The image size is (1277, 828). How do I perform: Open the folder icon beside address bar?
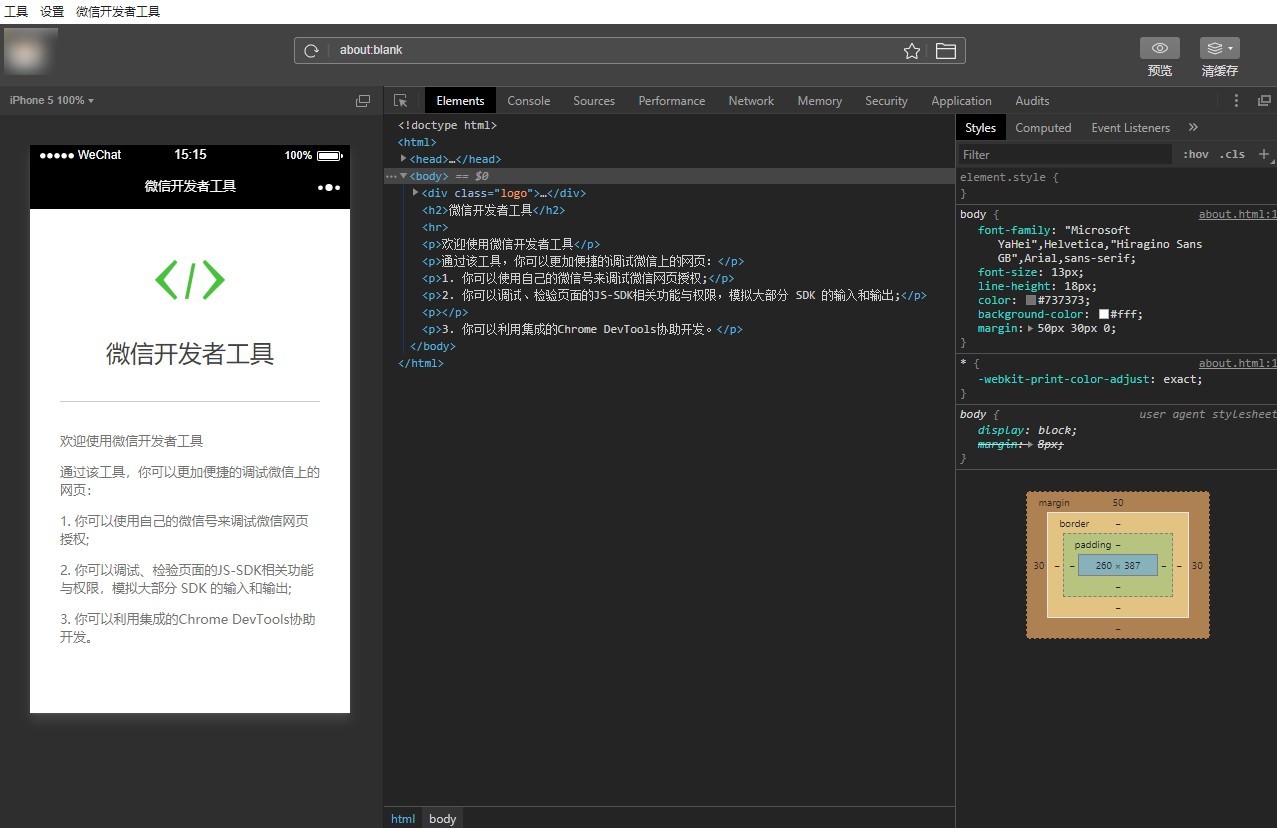point(945,51)
